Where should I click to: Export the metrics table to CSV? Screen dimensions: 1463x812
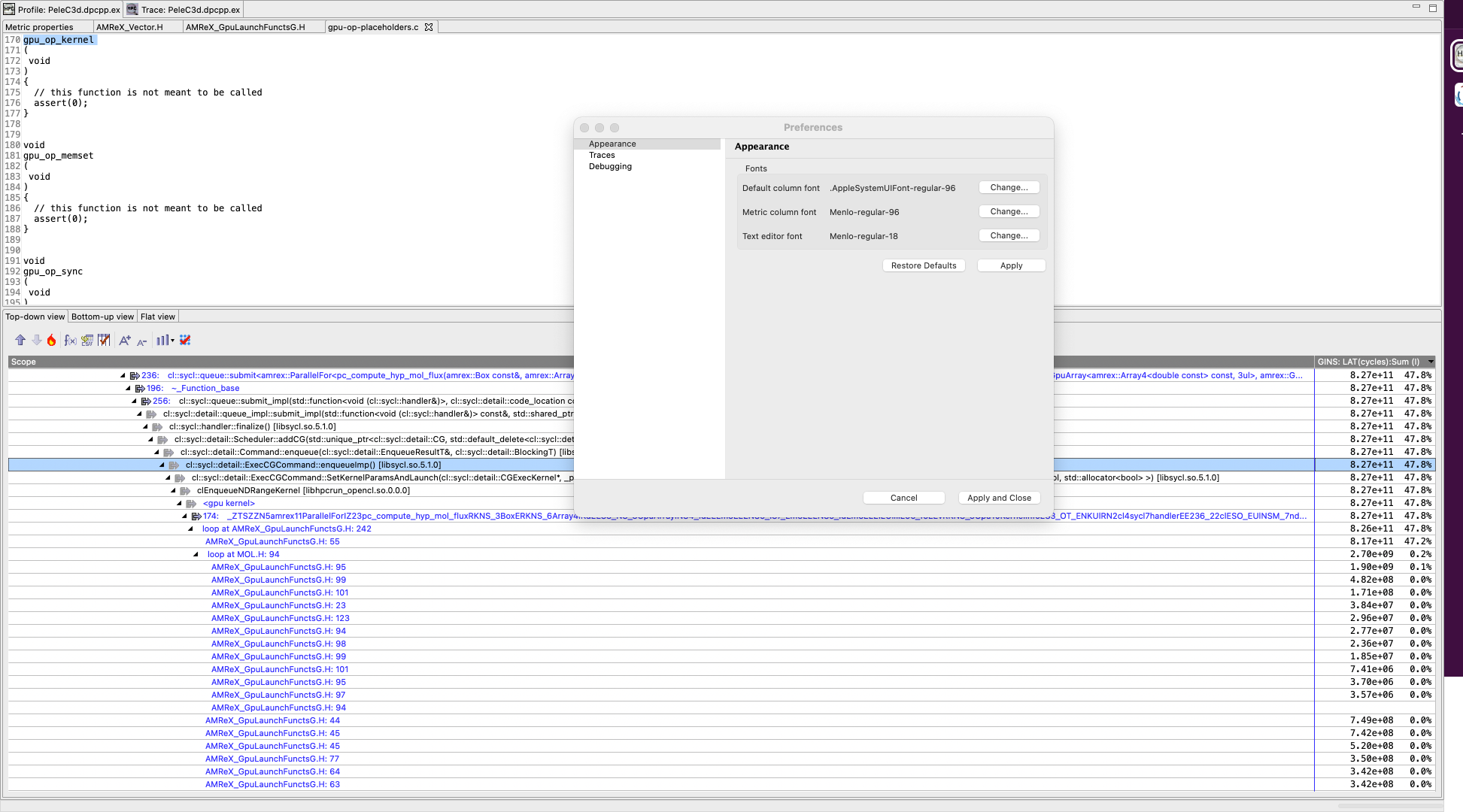pos(87,340)
